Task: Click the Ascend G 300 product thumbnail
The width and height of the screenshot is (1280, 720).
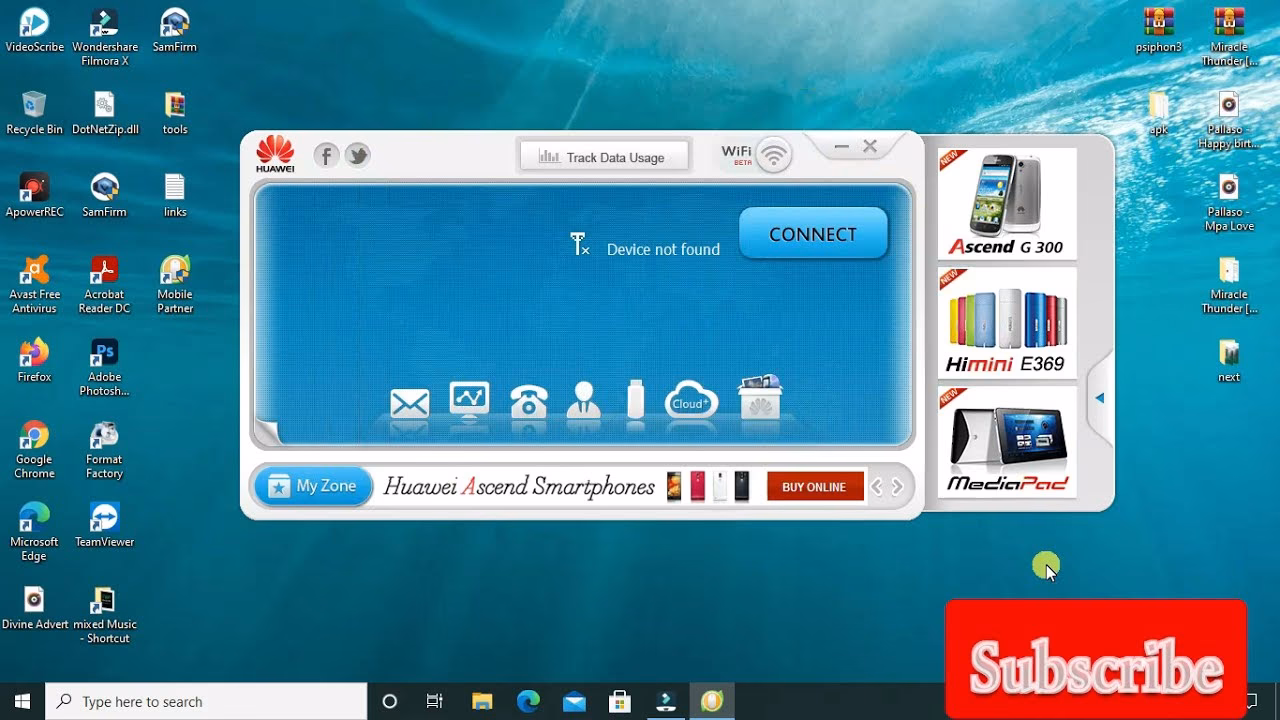Action: 1006,203
